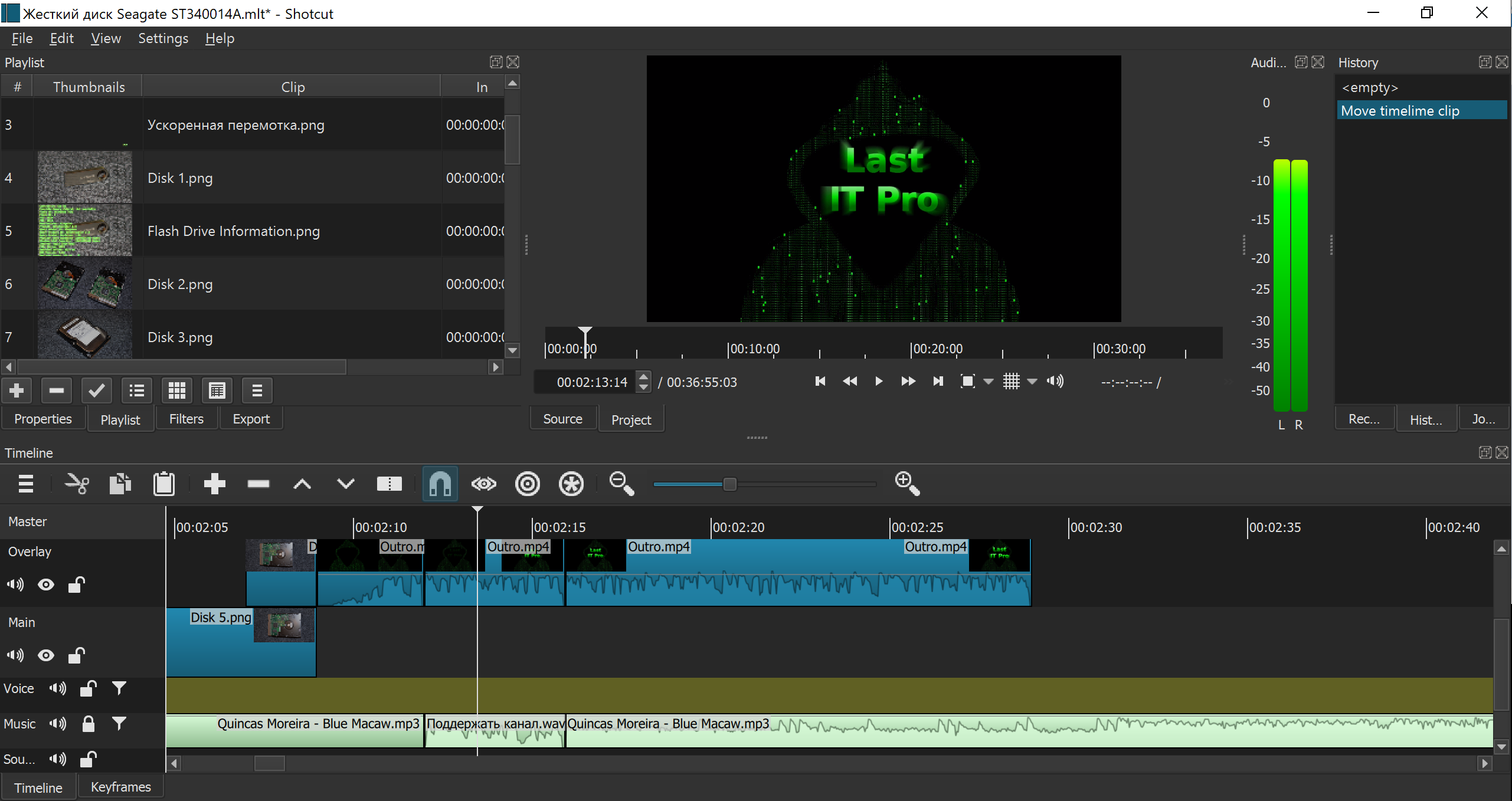Click the Append plus icon in timeline toolbar

tap(214, 484)
